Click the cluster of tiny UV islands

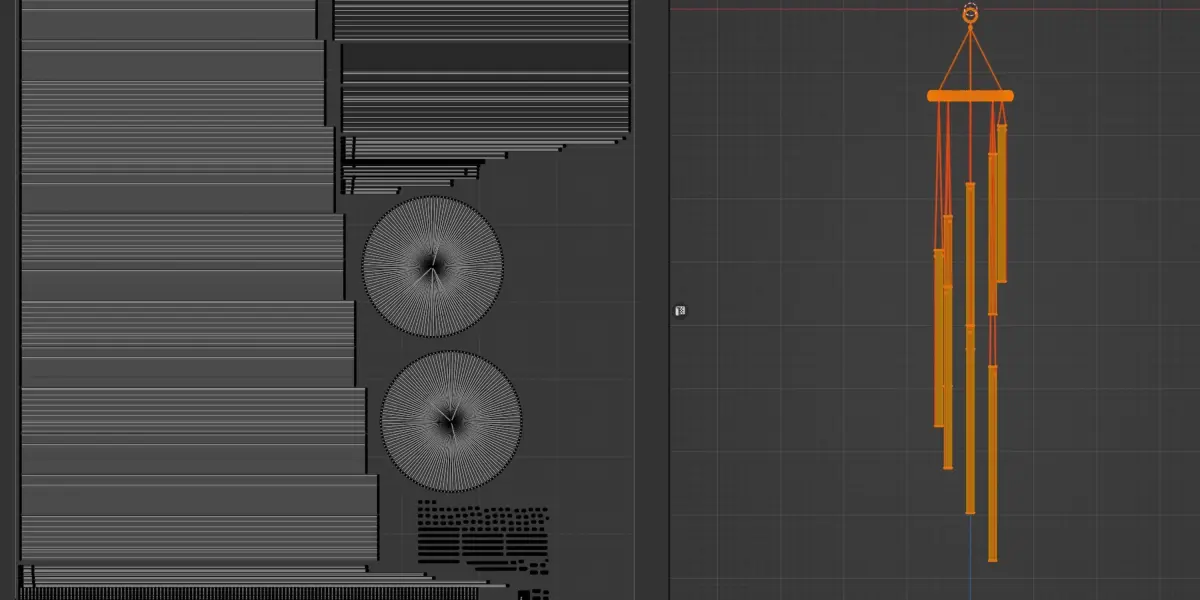click(484, 536)
